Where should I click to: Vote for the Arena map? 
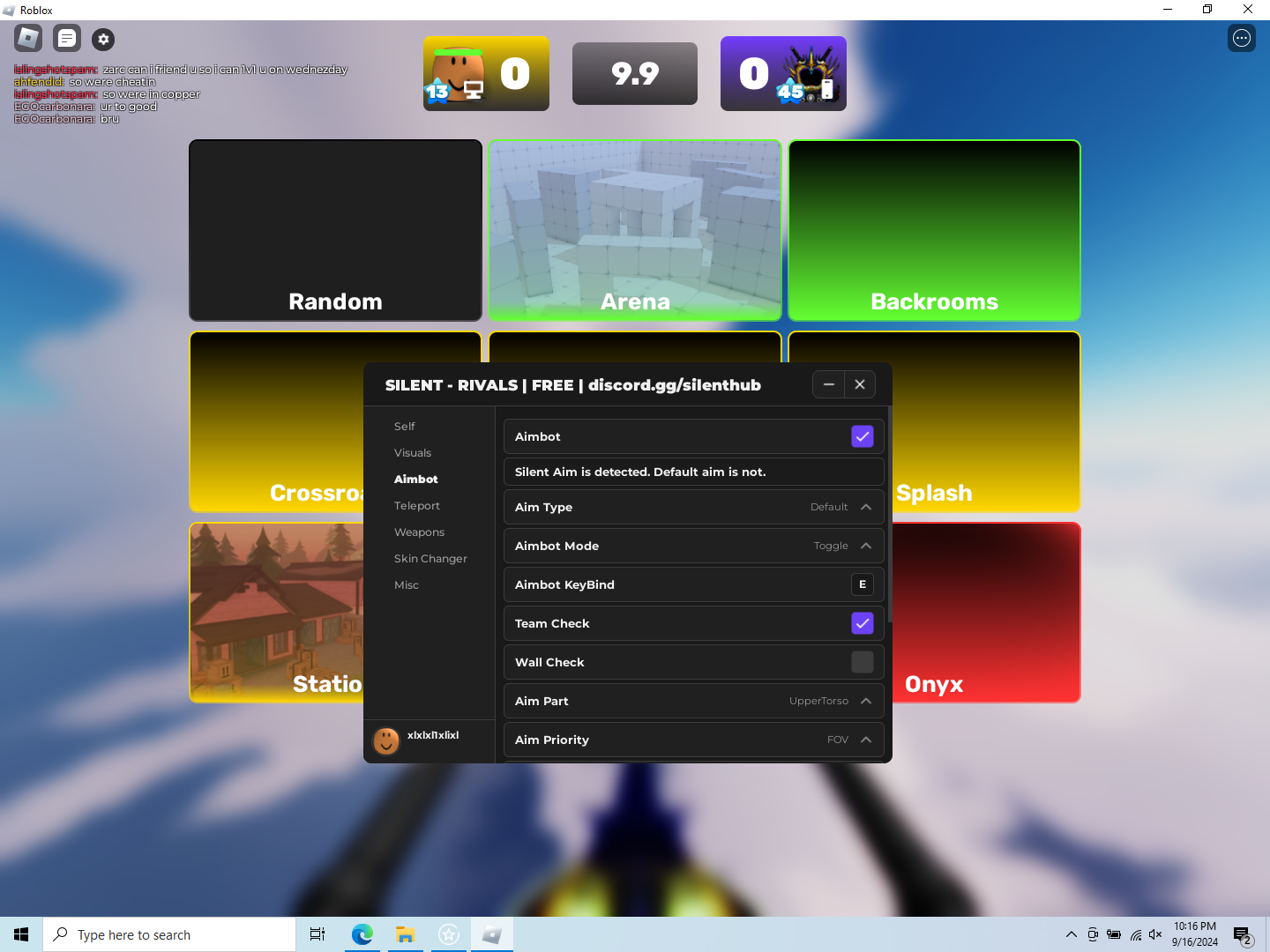click(635, 230)
